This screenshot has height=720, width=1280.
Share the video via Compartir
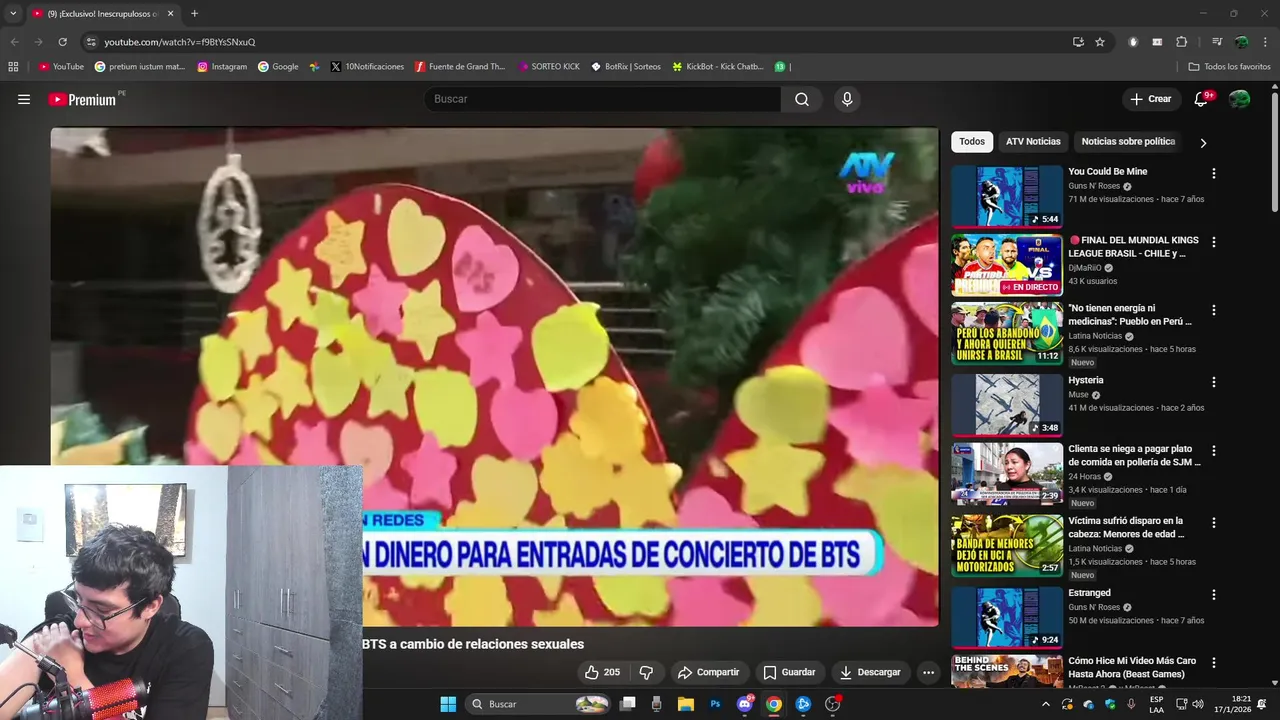708,672
